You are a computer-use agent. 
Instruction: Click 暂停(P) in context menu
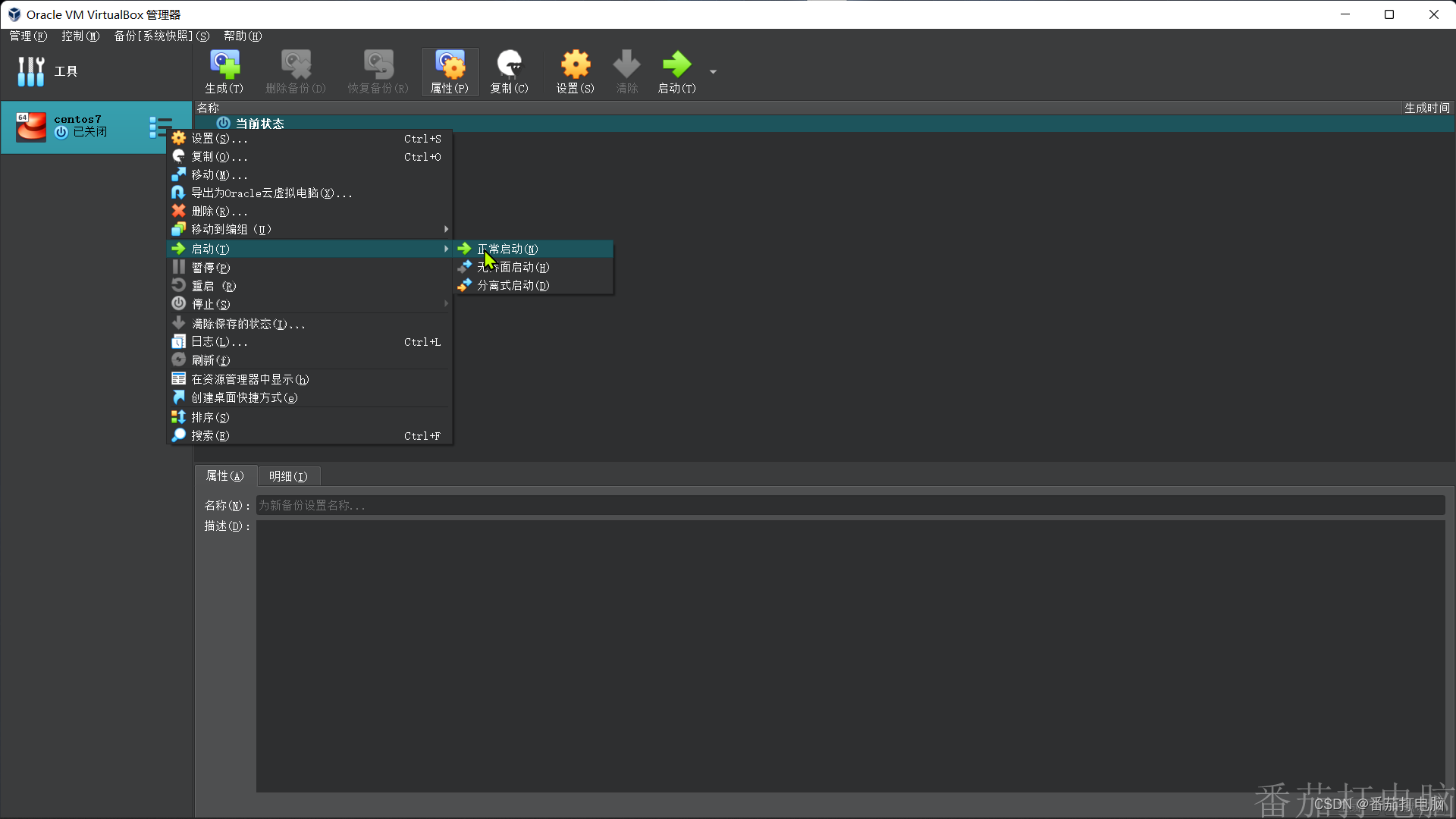(309, 268)
